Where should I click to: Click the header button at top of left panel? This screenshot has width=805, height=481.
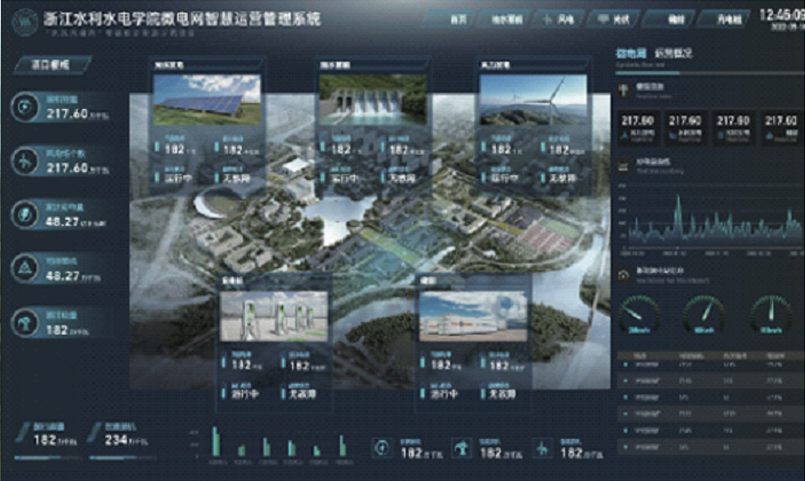tap(52, 65)
